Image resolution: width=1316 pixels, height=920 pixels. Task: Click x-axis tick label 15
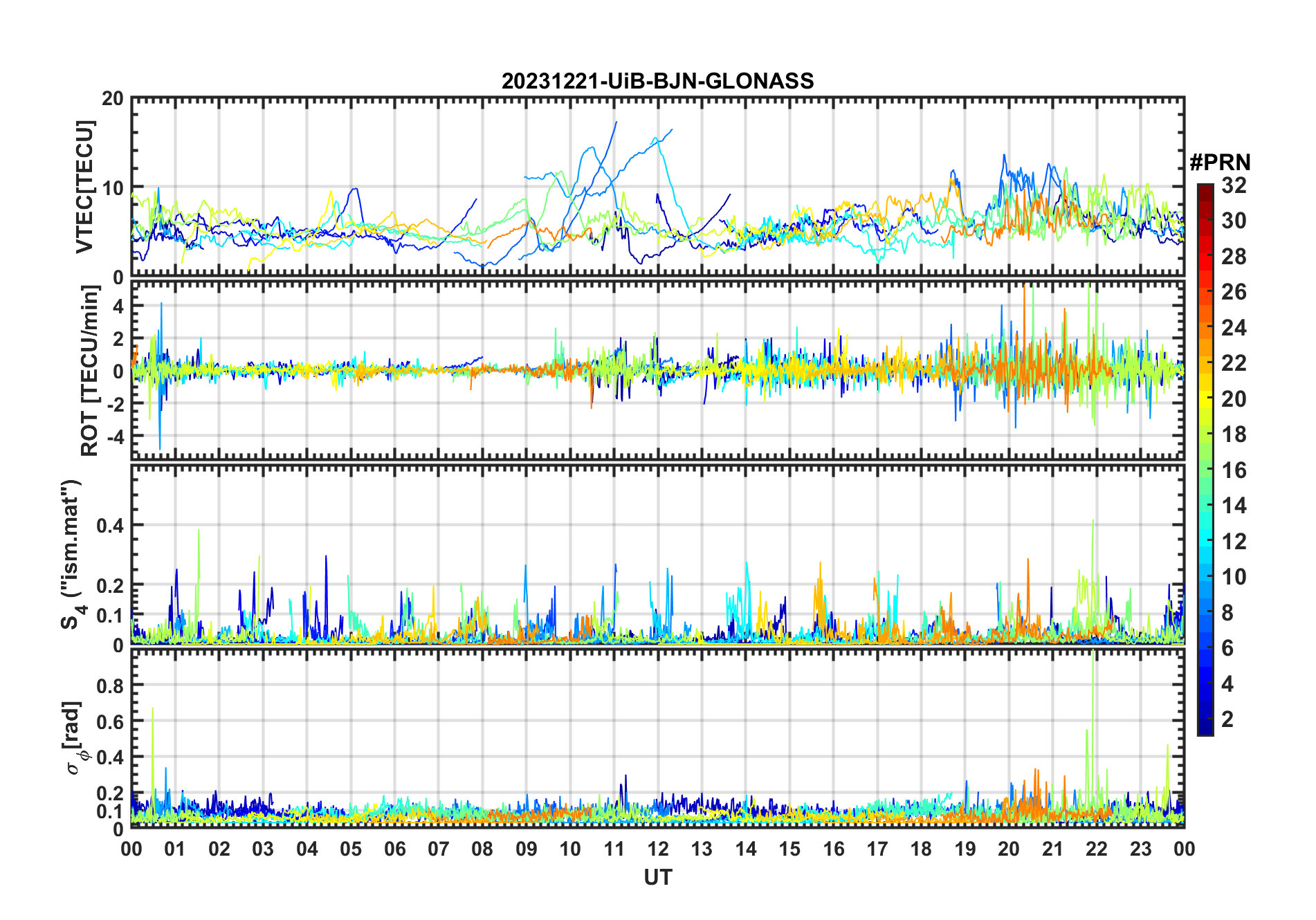[x=789, y=849]
